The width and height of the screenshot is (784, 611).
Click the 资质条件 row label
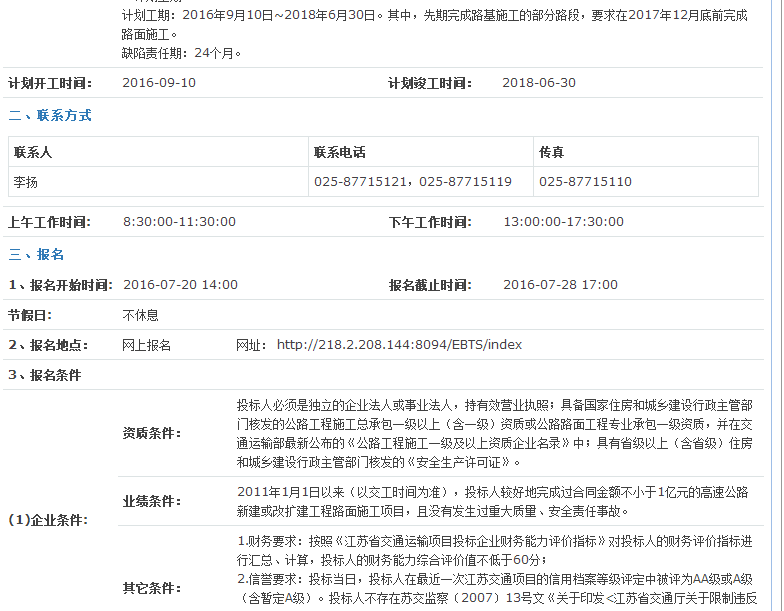pyautogui.click(x=152, y=433)
